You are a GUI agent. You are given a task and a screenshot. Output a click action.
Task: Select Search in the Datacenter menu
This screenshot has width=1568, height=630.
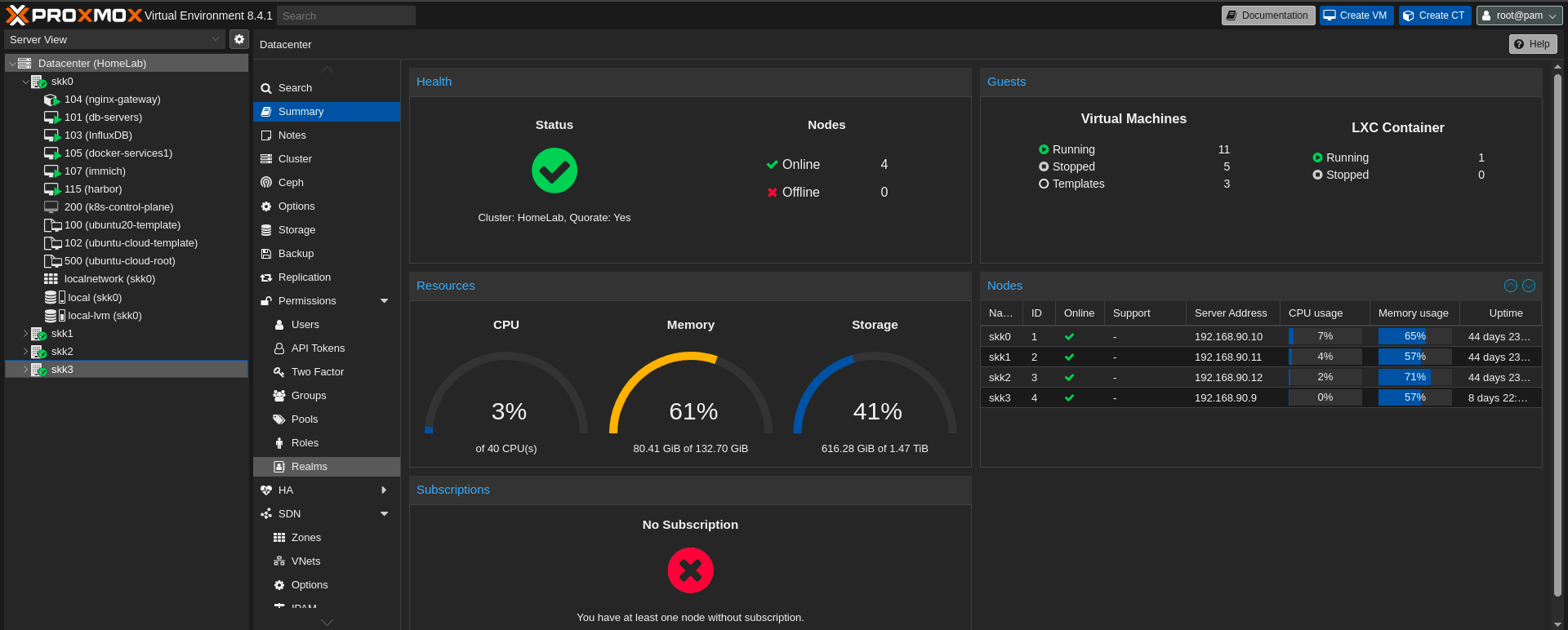[x=327, y=88]
